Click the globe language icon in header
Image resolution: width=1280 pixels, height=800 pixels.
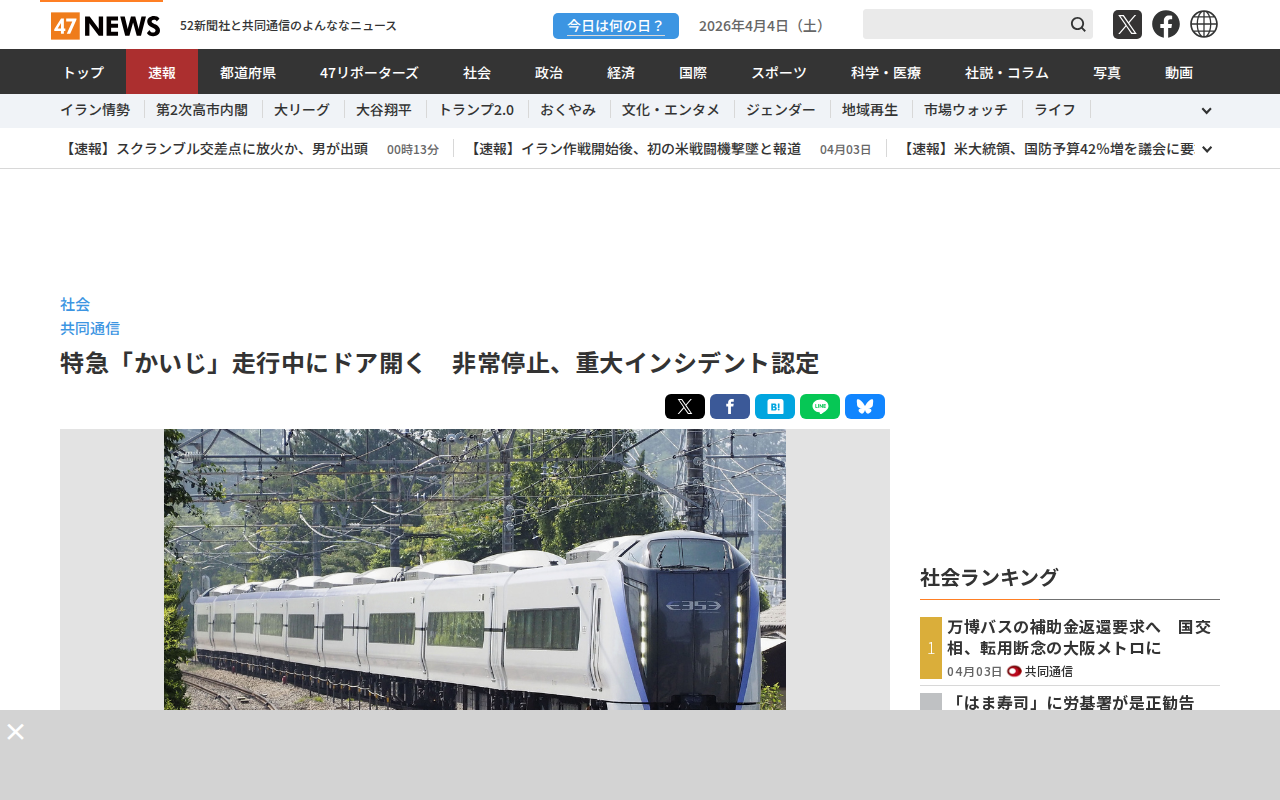click(1204, 24)
